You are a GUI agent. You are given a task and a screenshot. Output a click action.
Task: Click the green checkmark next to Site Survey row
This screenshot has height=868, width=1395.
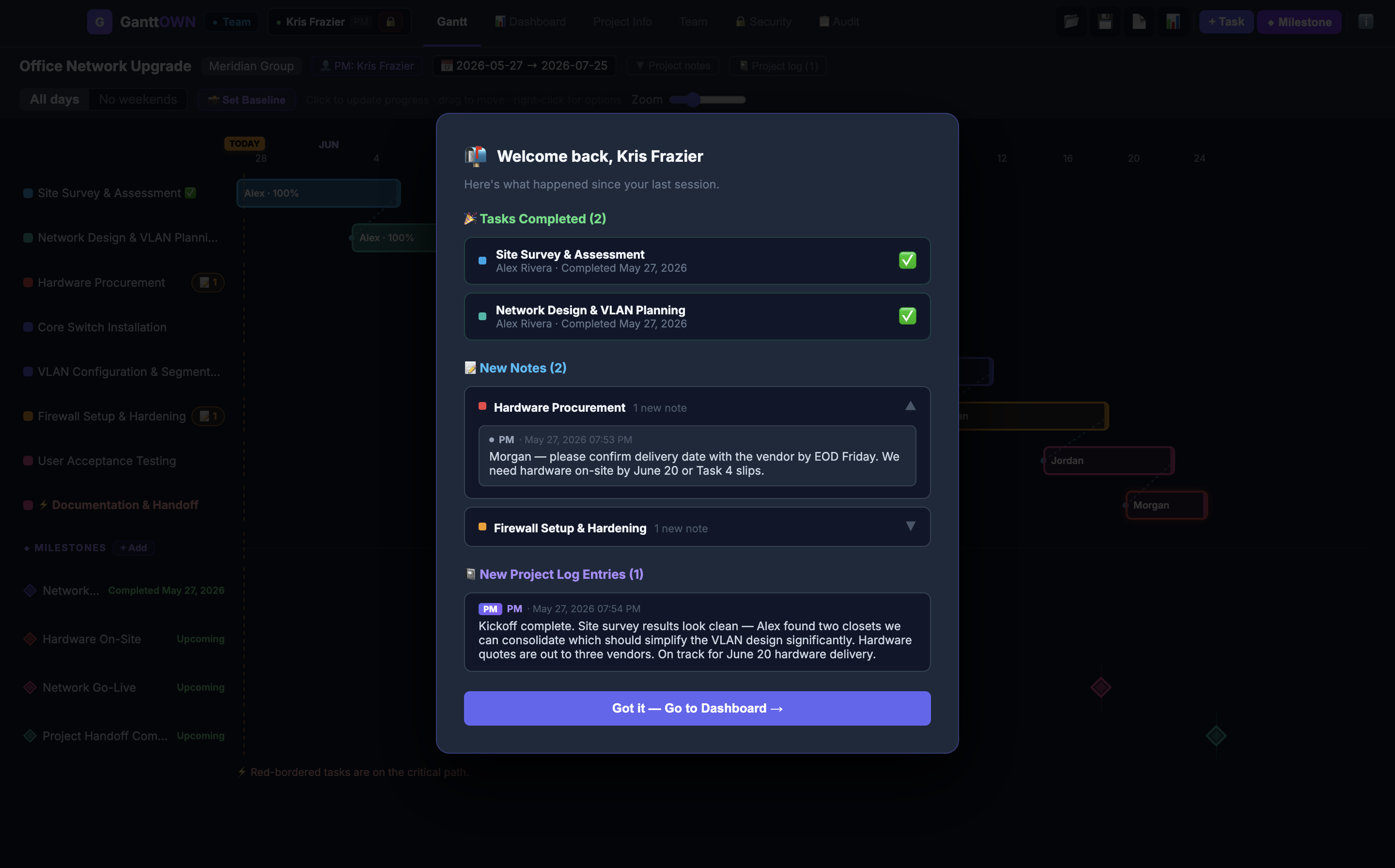point(190,193)
